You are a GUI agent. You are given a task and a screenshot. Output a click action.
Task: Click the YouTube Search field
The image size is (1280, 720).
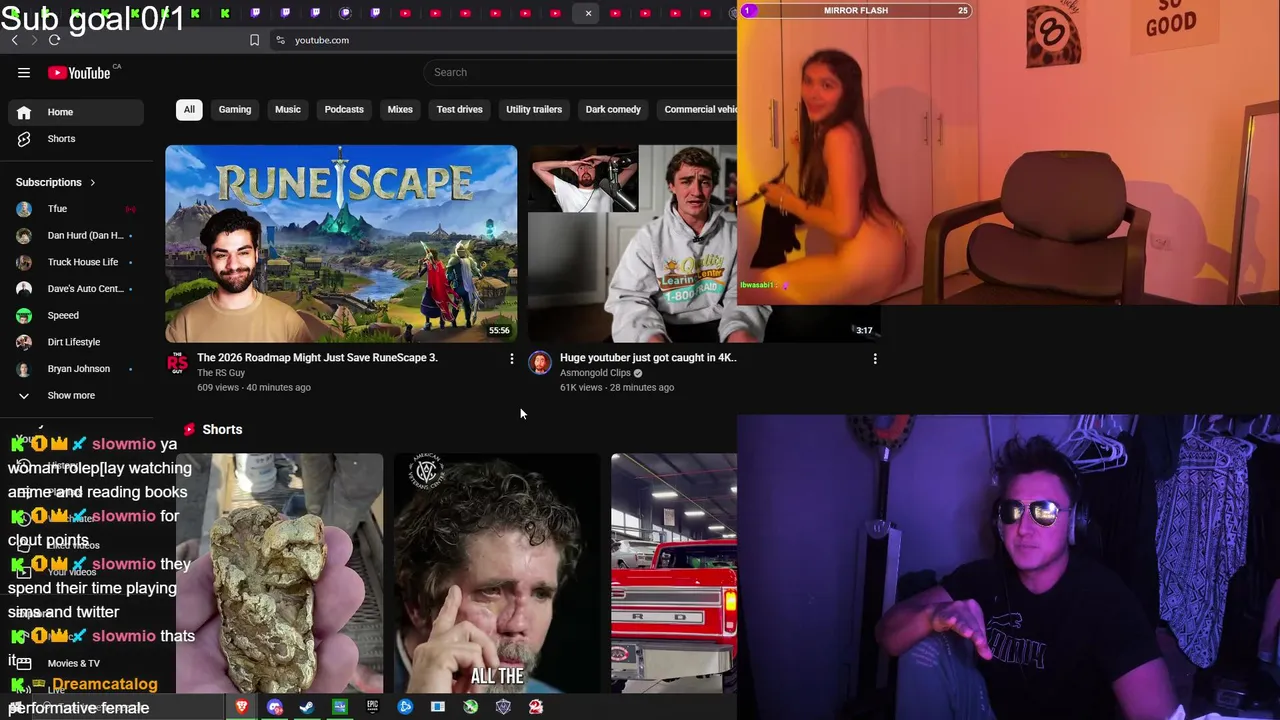click(580, 72)
